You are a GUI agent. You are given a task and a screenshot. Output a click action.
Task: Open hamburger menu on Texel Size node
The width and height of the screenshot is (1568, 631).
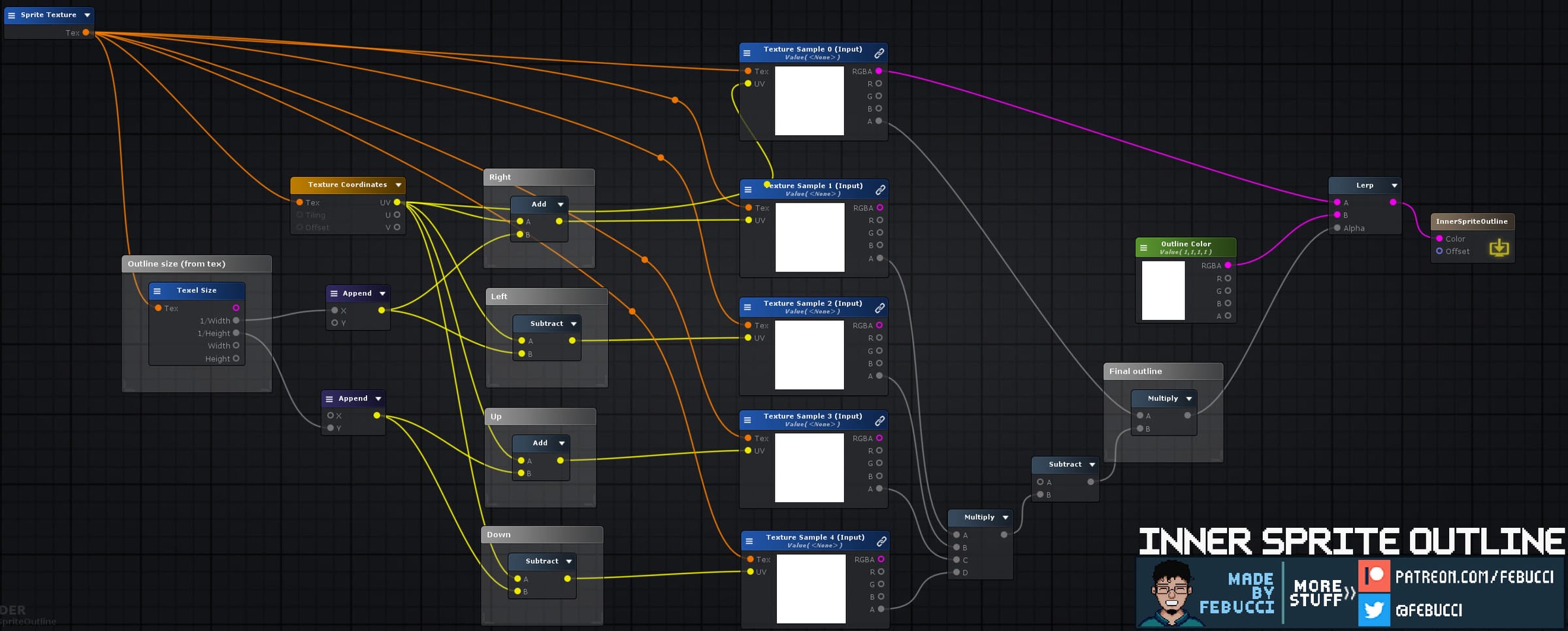coord(157,291)
